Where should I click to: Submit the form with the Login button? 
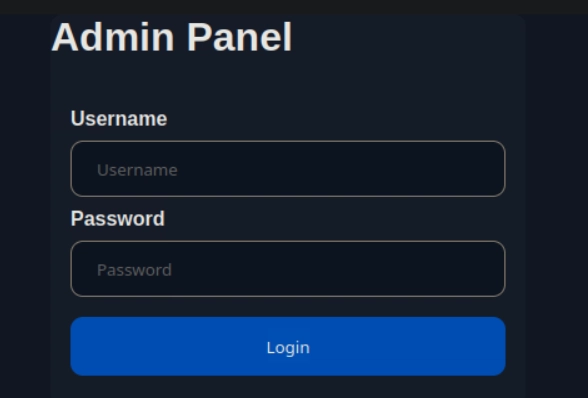(288, 346)
